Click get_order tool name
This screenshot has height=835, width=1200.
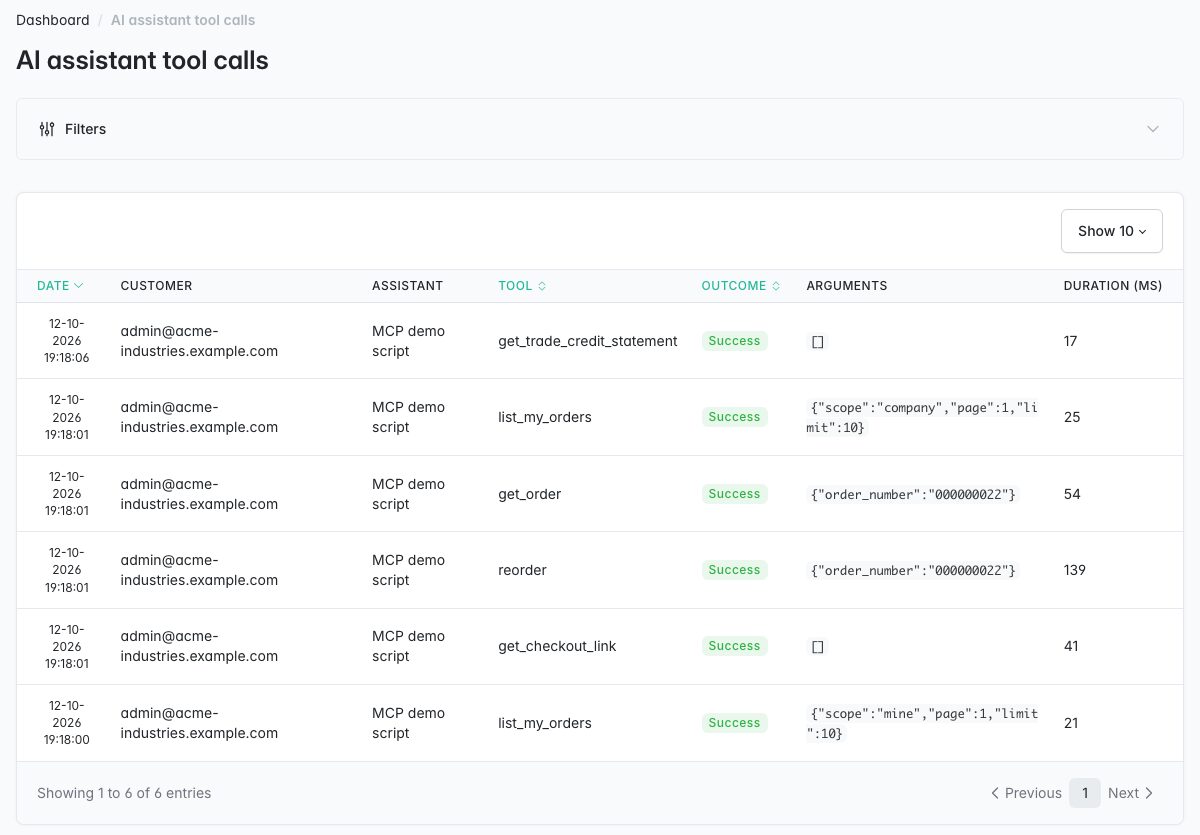coord(530,494)
